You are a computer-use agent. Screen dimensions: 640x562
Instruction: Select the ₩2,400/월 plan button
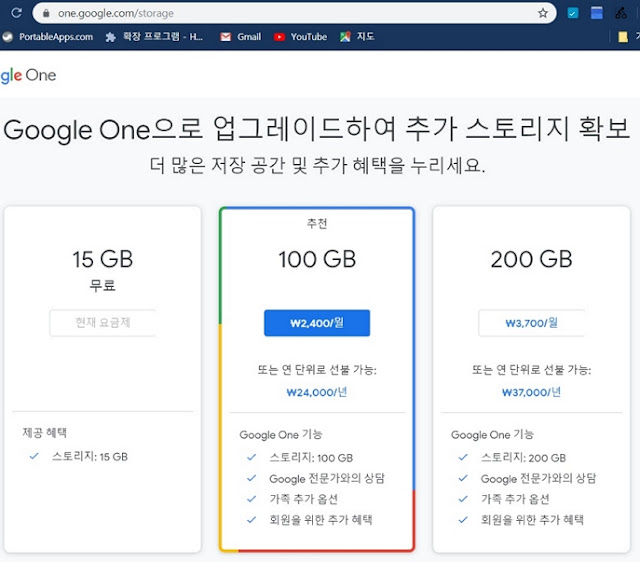point(317,323)
